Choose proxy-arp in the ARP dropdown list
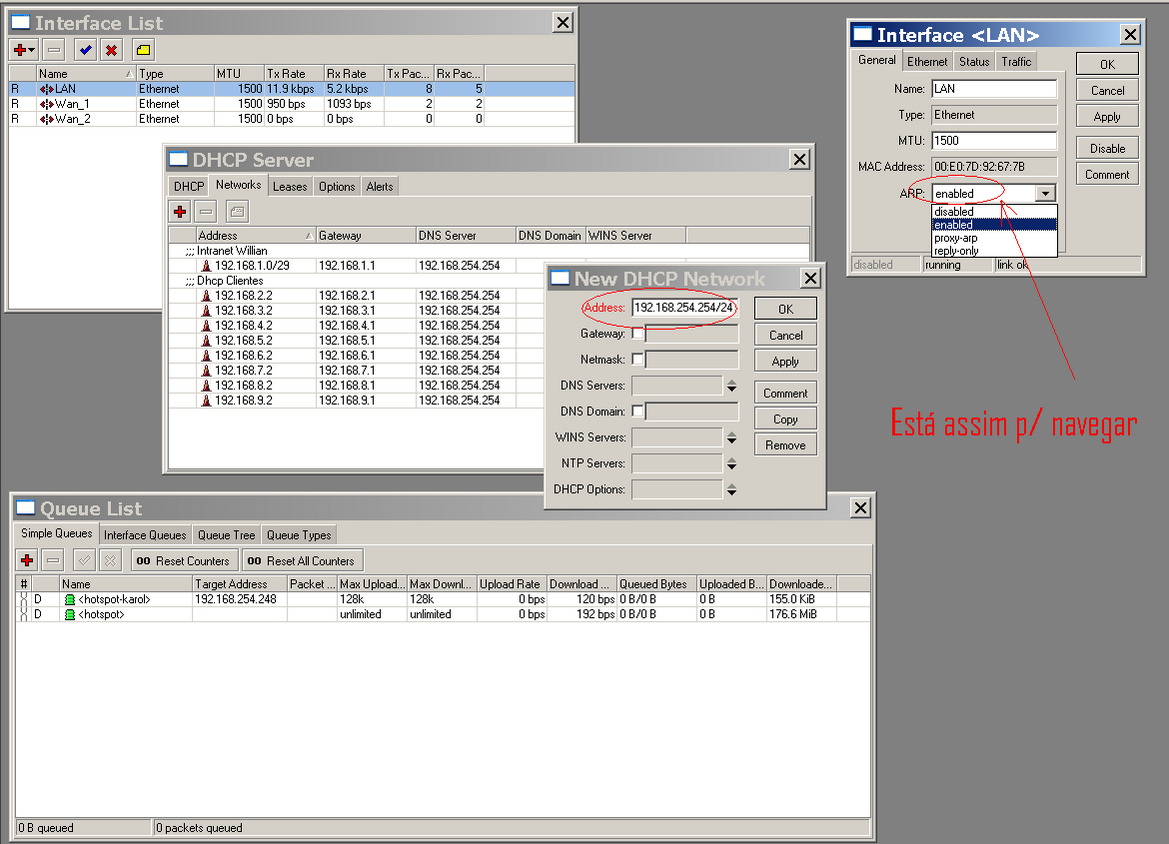Screen dimensions: 1169x844 click(994, 238)
